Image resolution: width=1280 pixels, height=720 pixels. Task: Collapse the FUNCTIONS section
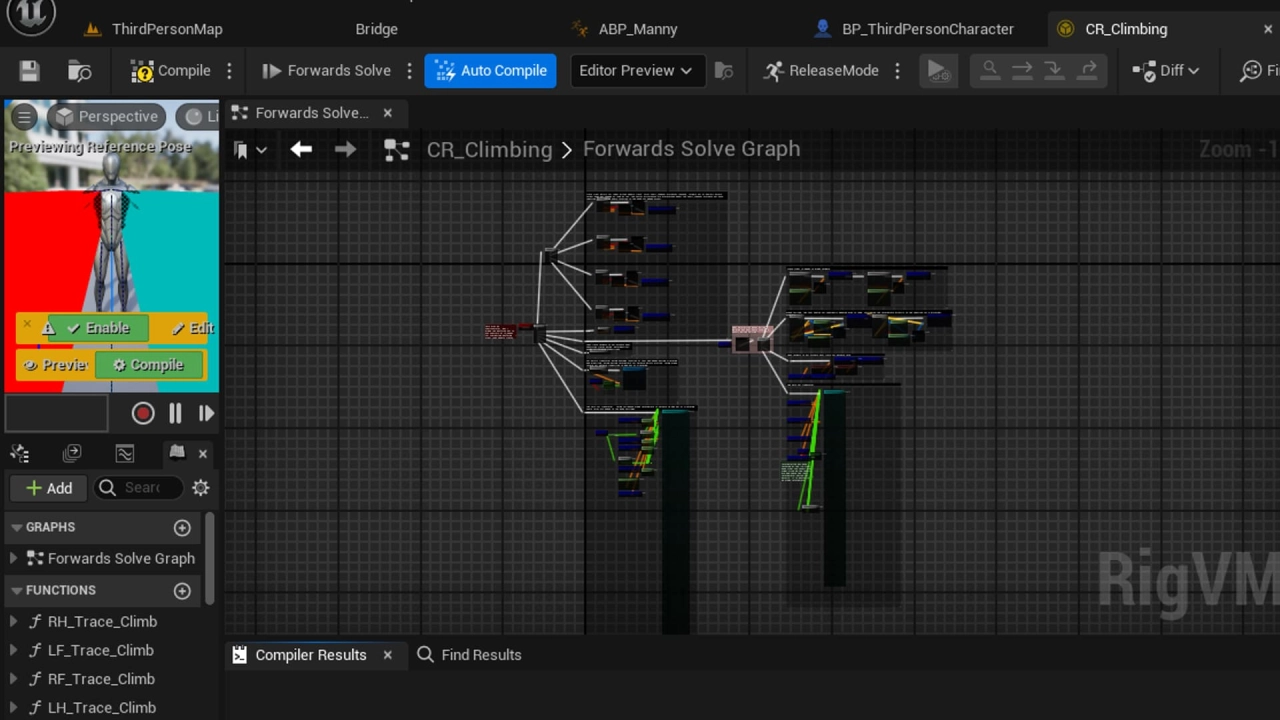[x=16, y=590]
